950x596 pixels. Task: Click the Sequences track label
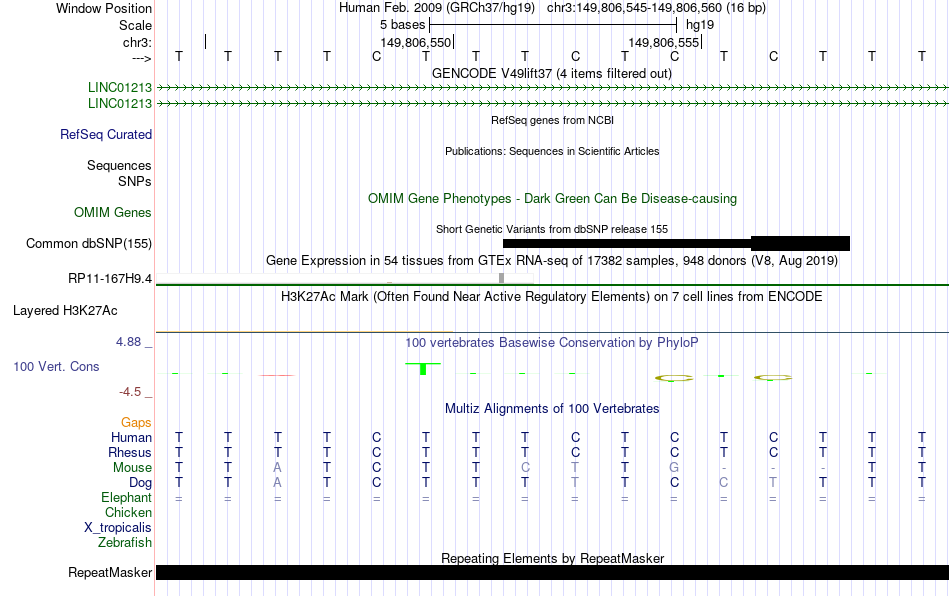(x=119, y=165)
